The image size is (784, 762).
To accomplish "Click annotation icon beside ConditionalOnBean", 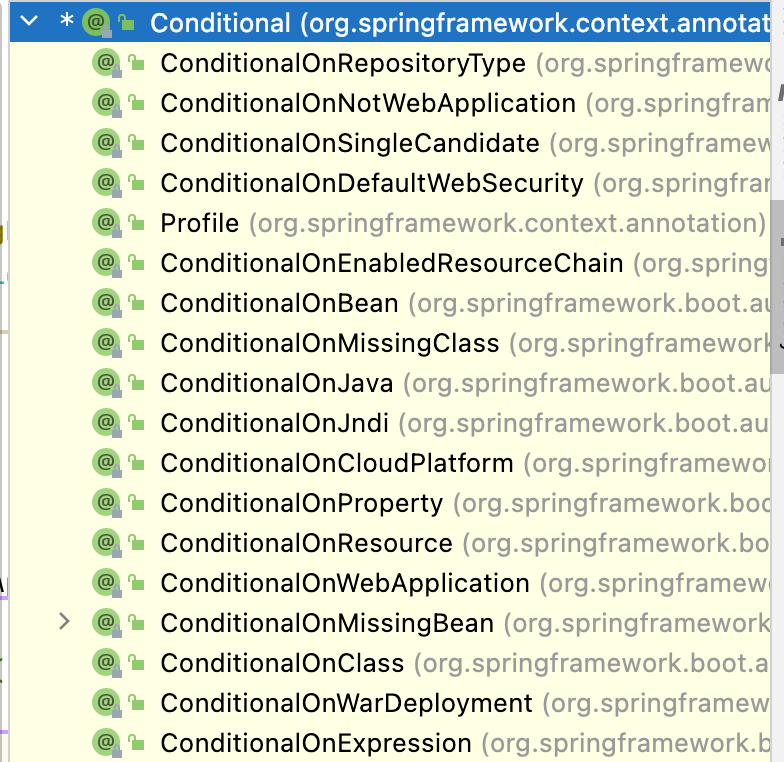I will click(x=104, y=303).
